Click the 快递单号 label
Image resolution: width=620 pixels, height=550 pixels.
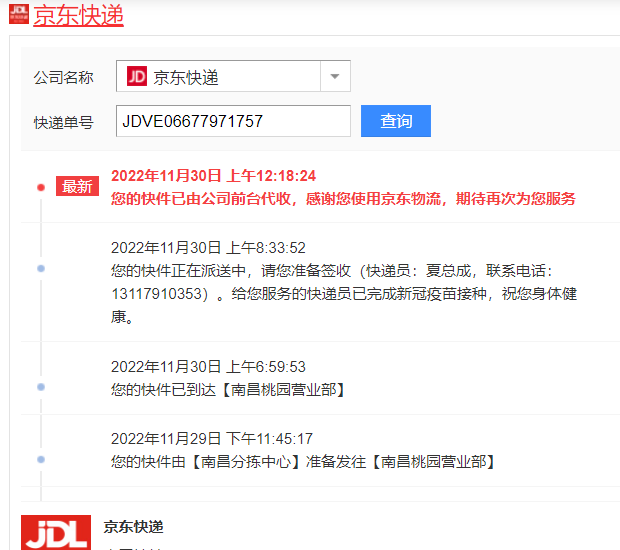tap(64, 123)
